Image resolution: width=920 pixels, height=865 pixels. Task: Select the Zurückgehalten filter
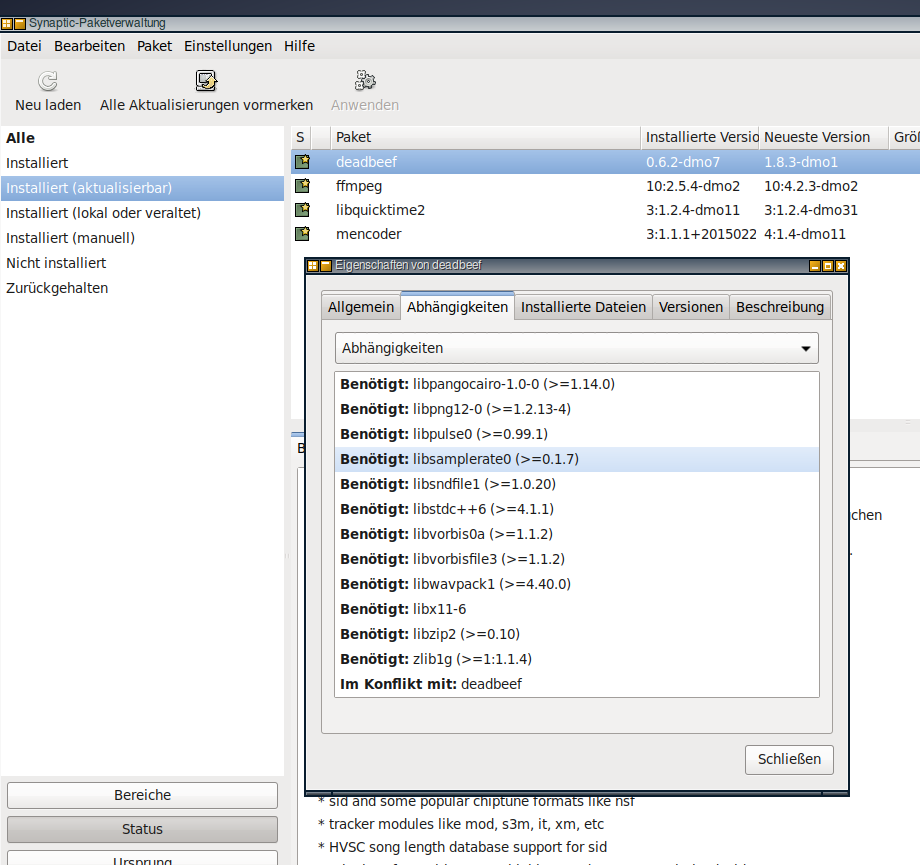pyautogui.click(x=57, y=288)
